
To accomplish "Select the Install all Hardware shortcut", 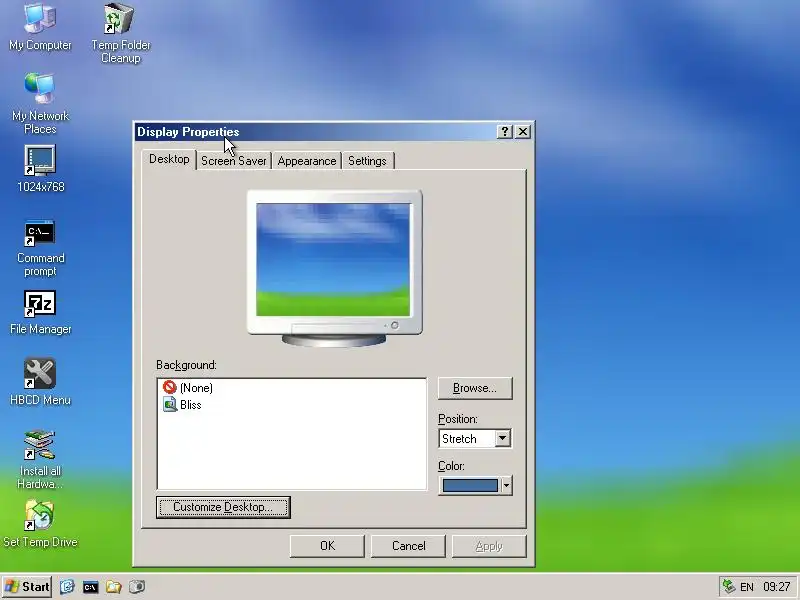I will pyautogui.click(x=40, y=459).
